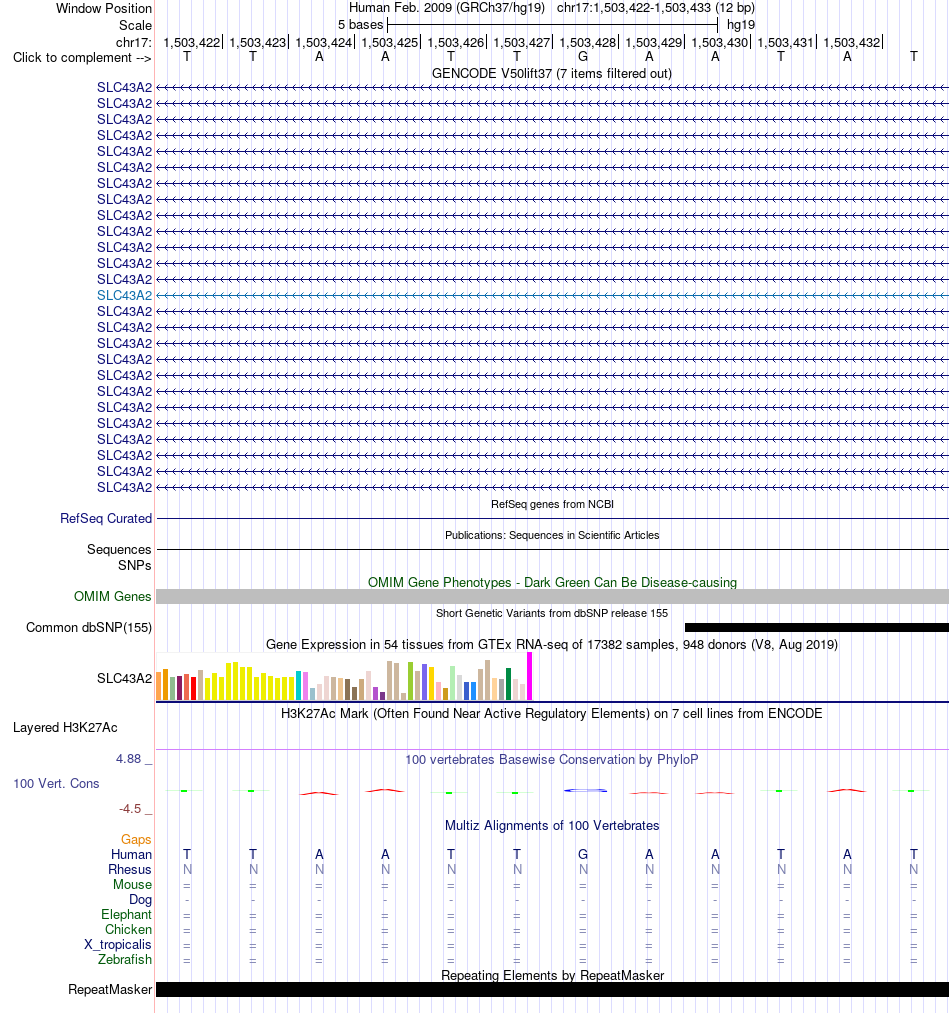
Task: Click the 'Elephant' alignment row label
Action: point(126,914)
